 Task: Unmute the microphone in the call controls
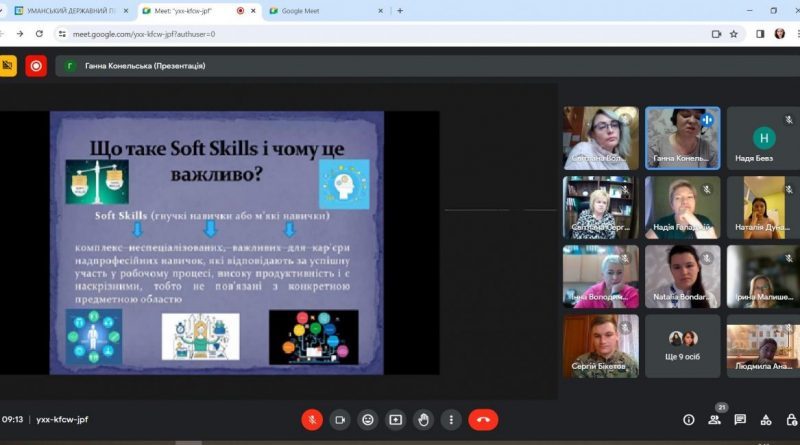pos(312,420)
